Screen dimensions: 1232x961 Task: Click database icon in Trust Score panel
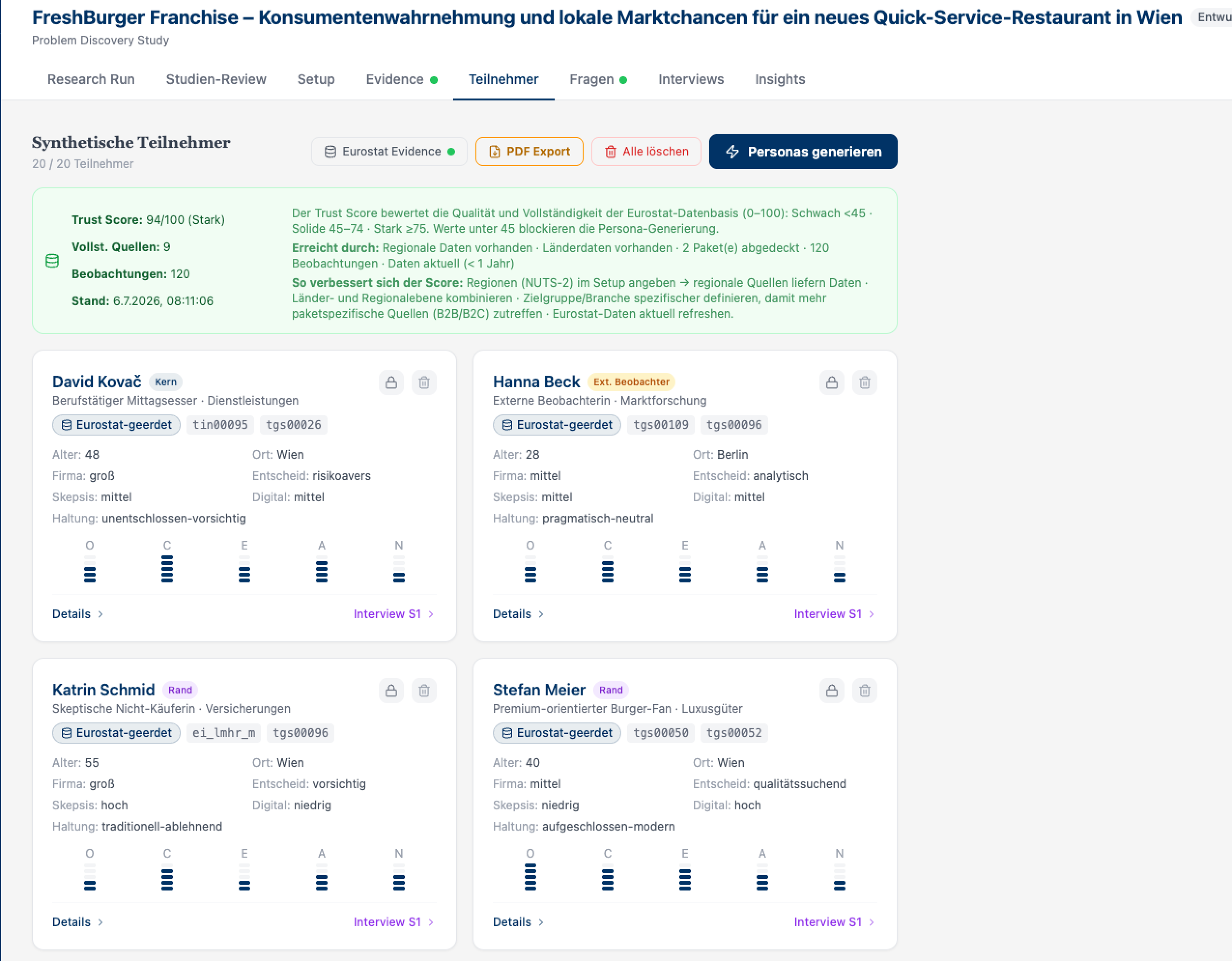point(52,261)
